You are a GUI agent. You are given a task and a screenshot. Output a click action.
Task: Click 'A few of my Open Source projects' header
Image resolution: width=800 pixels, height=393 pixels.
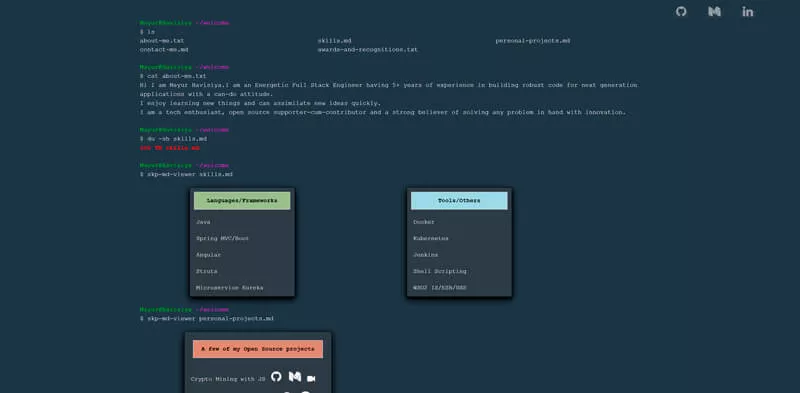point(258,349)
